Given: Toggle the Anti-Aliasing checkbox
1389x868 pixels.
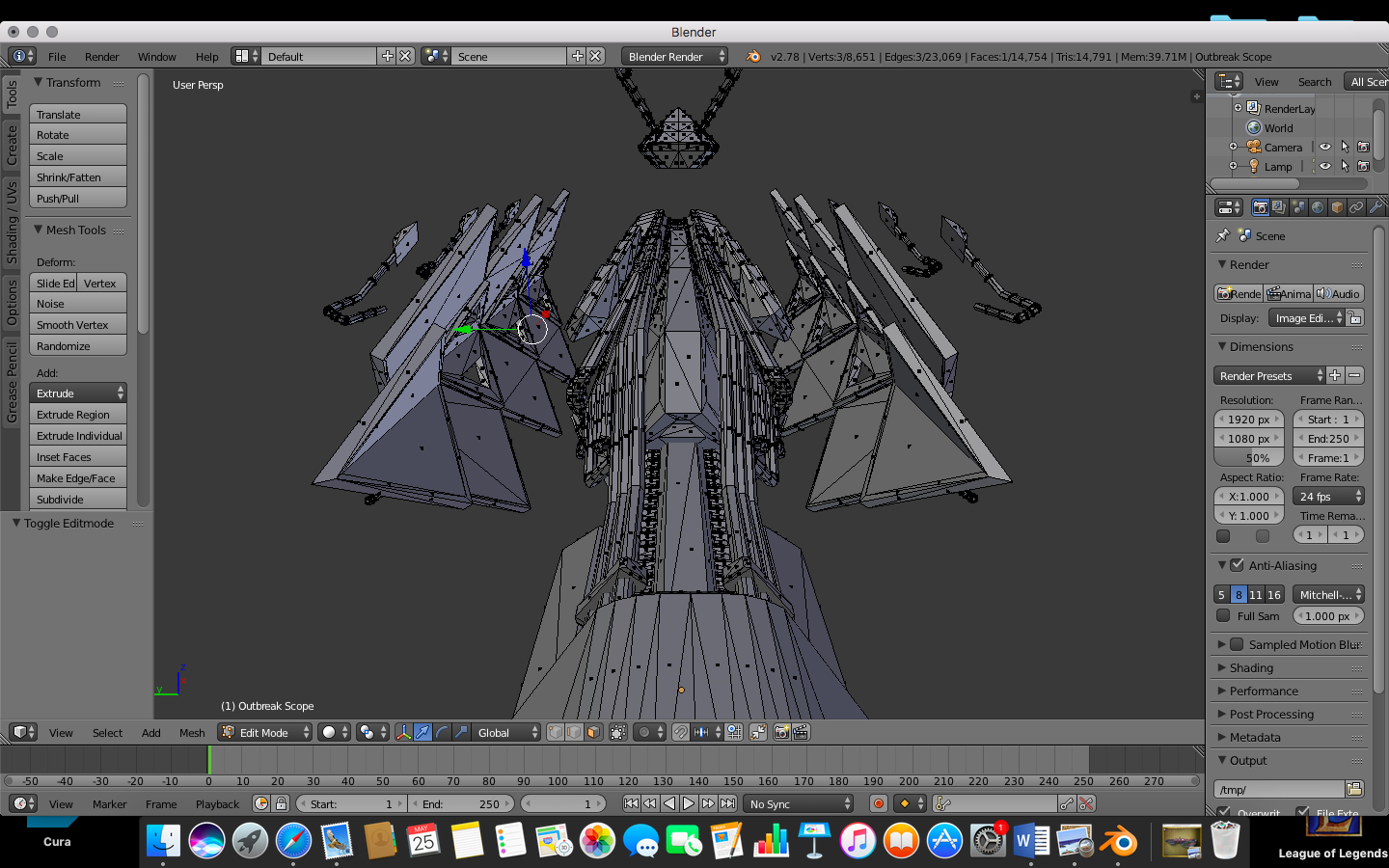Looking at the screenshot, I should (x=1237, y=565).
